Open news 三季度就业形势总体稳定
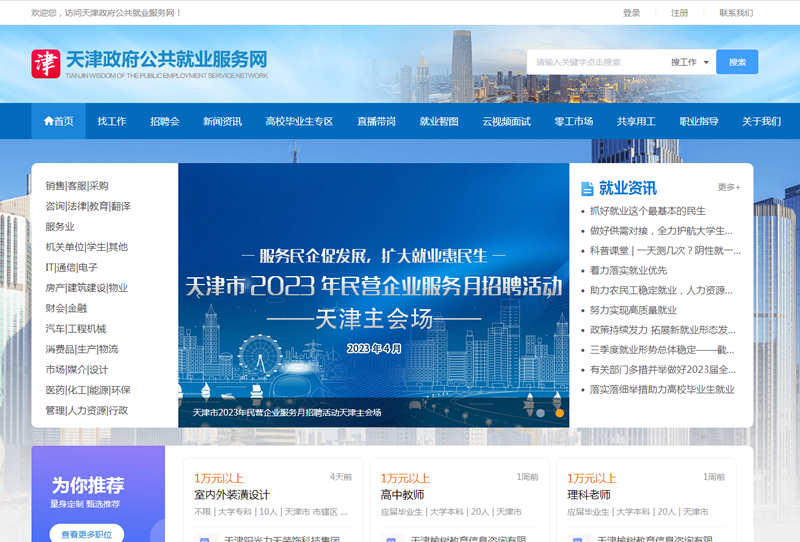800x542 pixels. click(662, 350)
